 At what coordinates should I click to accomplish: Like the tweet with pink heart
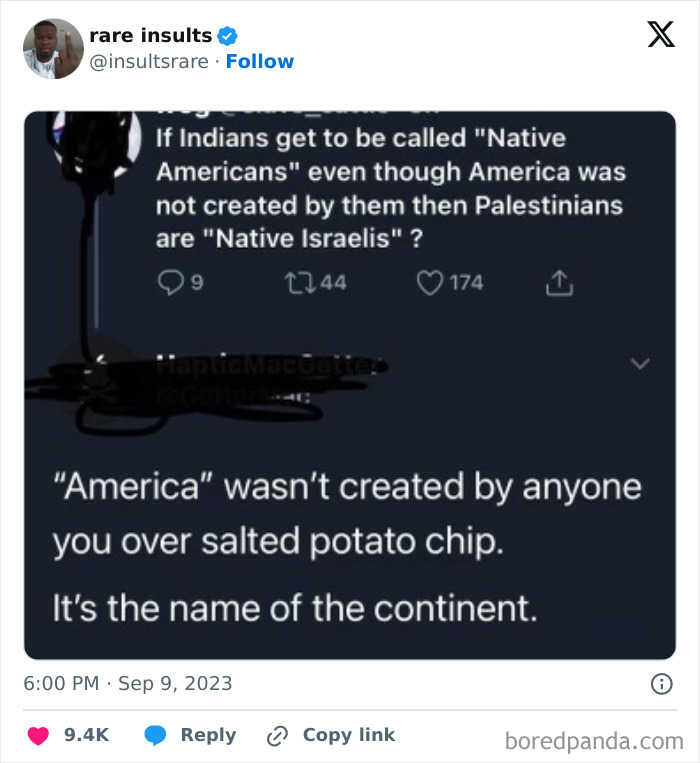click(x=38, y=735)
